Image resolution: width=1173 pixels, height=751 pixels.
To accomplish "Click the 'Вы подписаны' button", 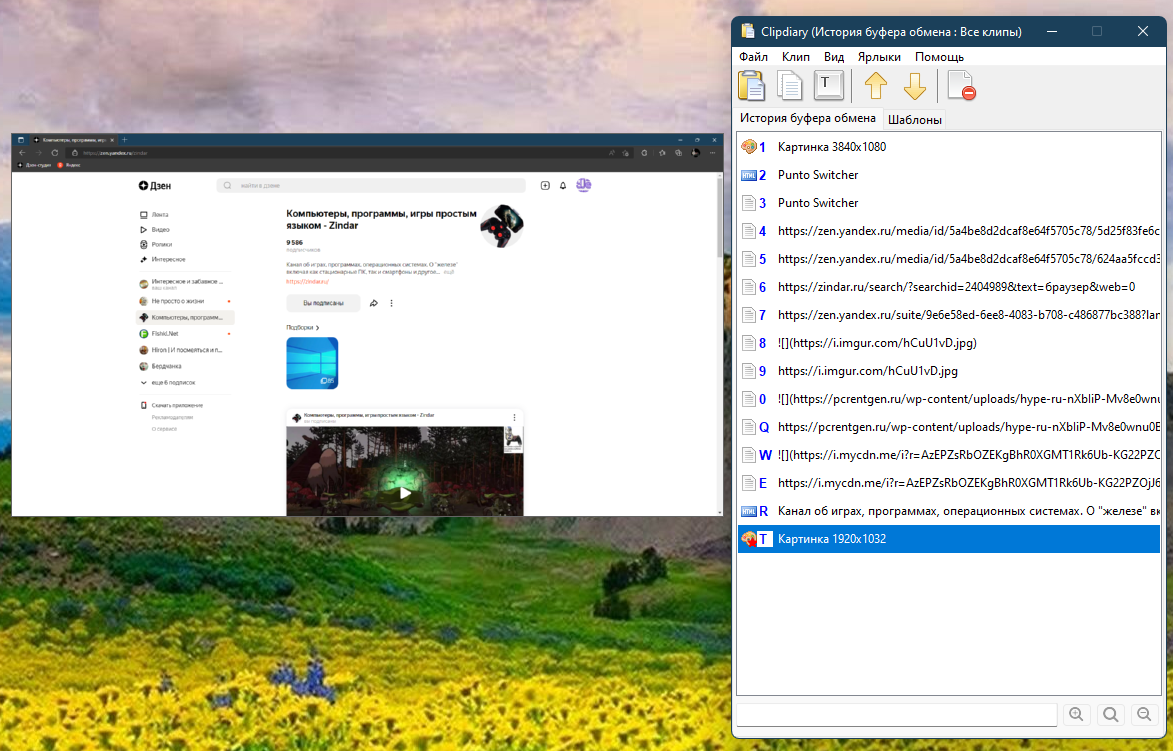I will pyautogui.click(x=323, y=303).
